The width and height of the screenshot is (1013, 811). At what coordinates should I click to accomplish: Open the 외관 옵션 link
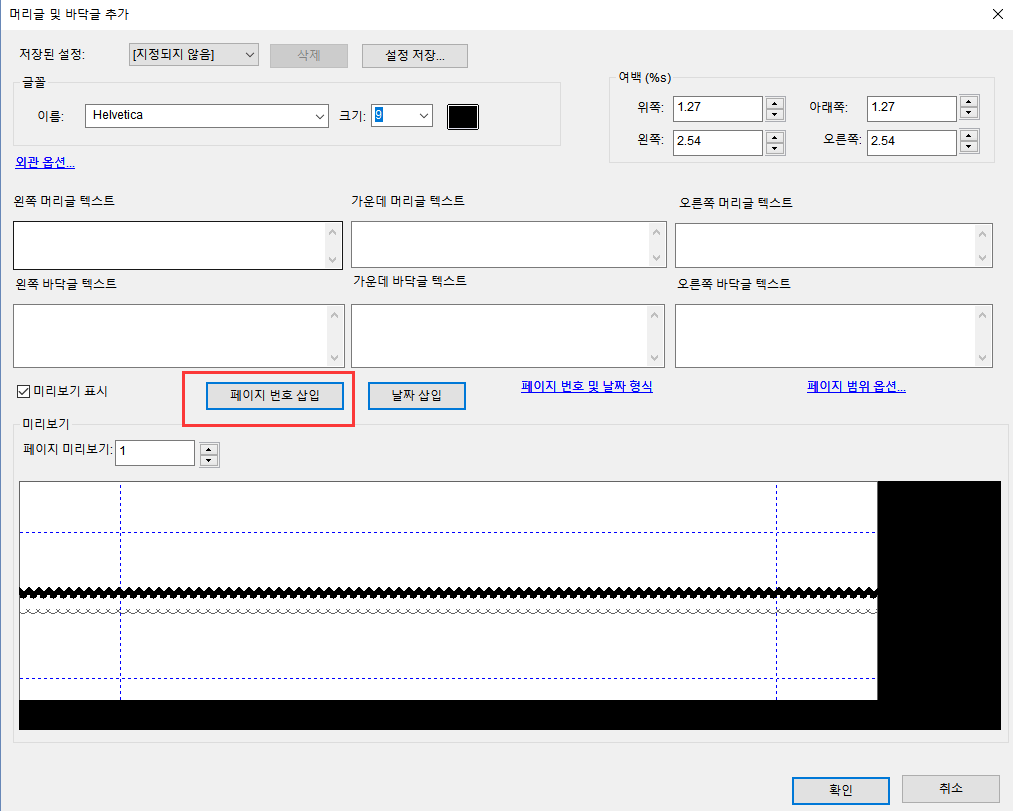[44, 161]
